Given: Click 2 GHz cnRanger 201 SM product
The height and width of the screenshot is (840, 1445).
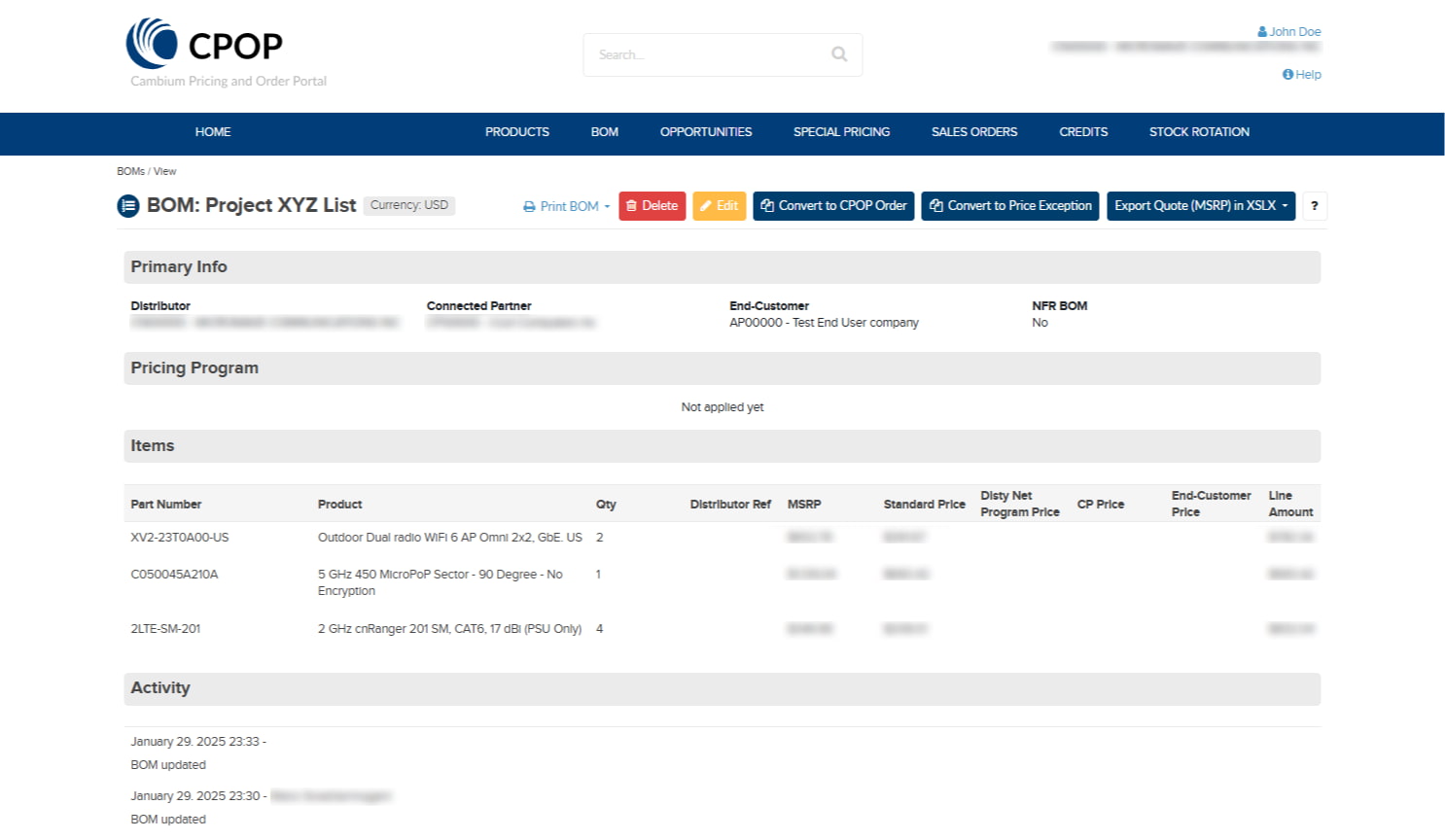Looking at the screenshot, I should [x=449, y=629].
